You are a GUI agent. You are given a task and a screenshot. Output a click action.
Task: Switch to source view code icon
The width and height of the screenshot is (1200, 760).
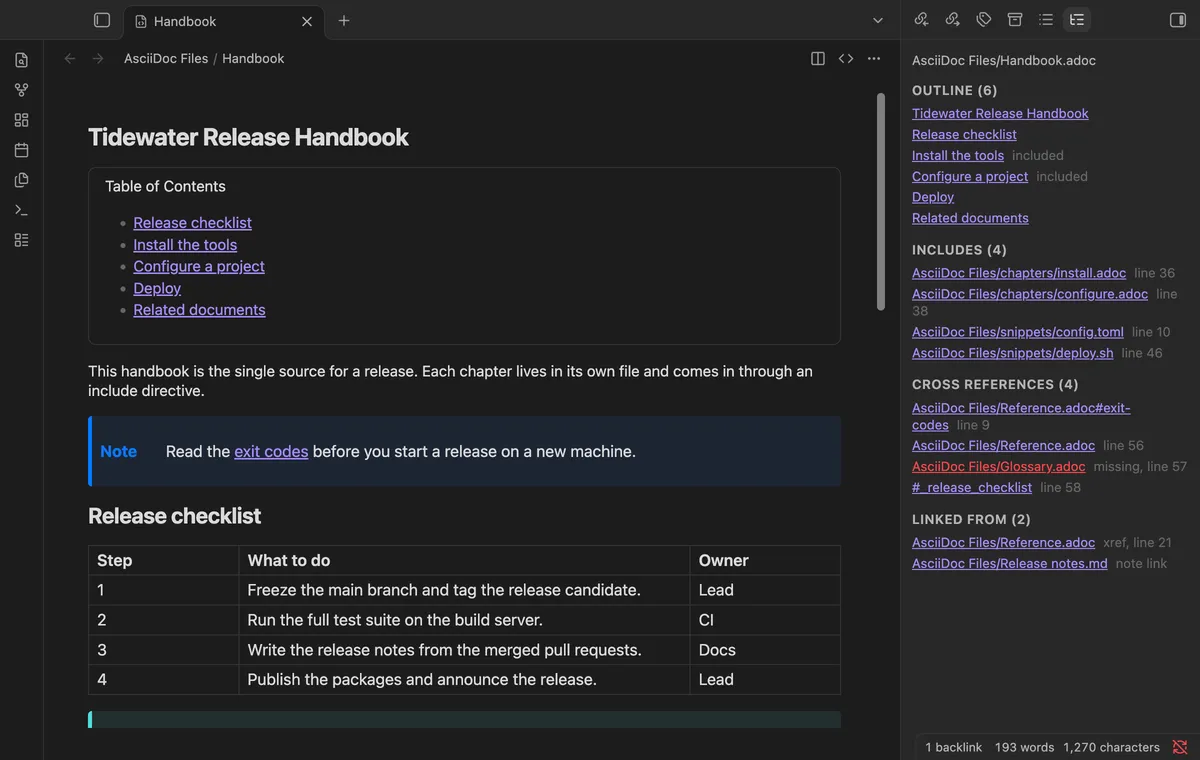846,59
